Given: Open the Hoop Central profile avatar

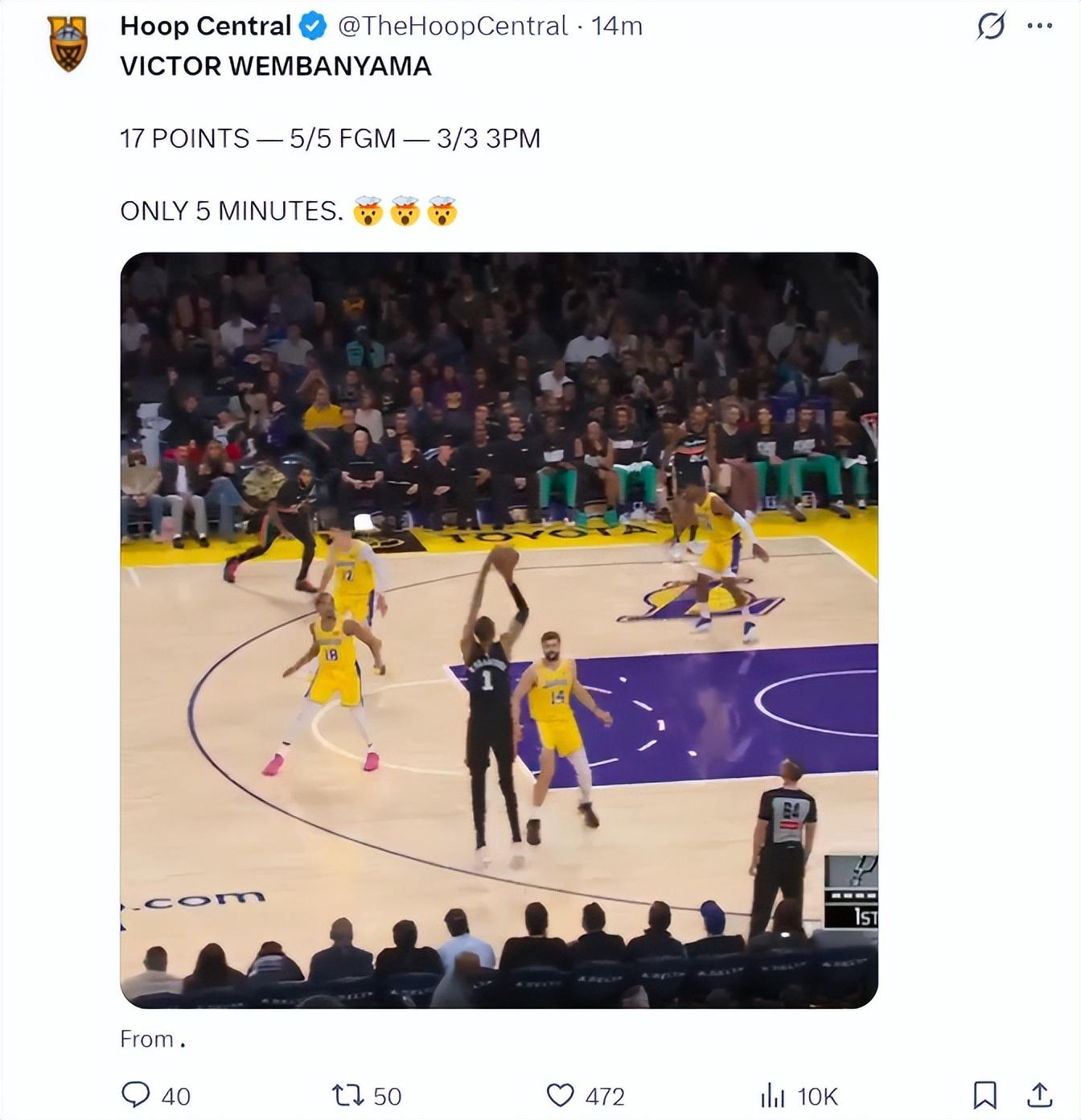Looking at the screenshot, I should pyautogui.click(x=68, y=43).
